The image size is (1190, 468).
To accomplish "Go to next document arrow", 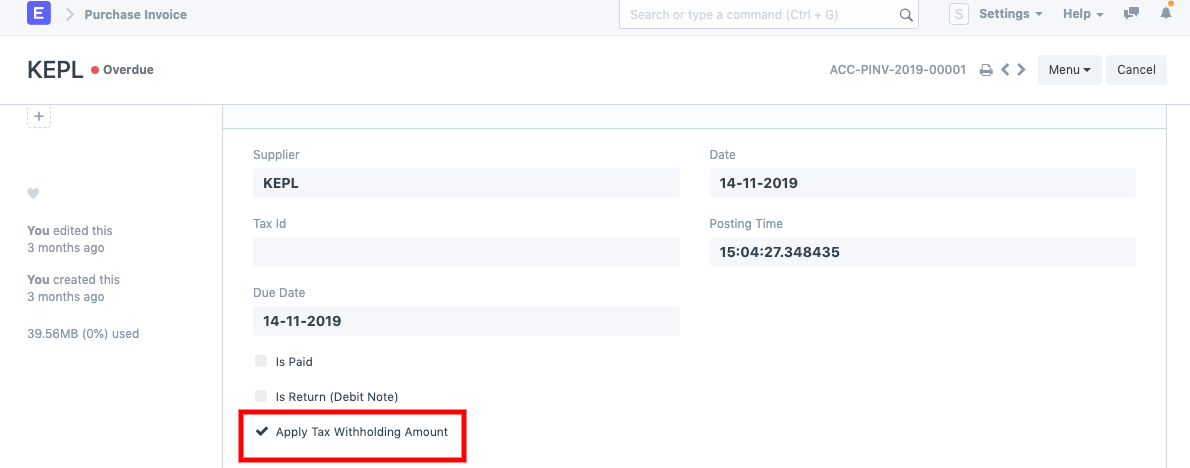I will (x=1020, y=70).
